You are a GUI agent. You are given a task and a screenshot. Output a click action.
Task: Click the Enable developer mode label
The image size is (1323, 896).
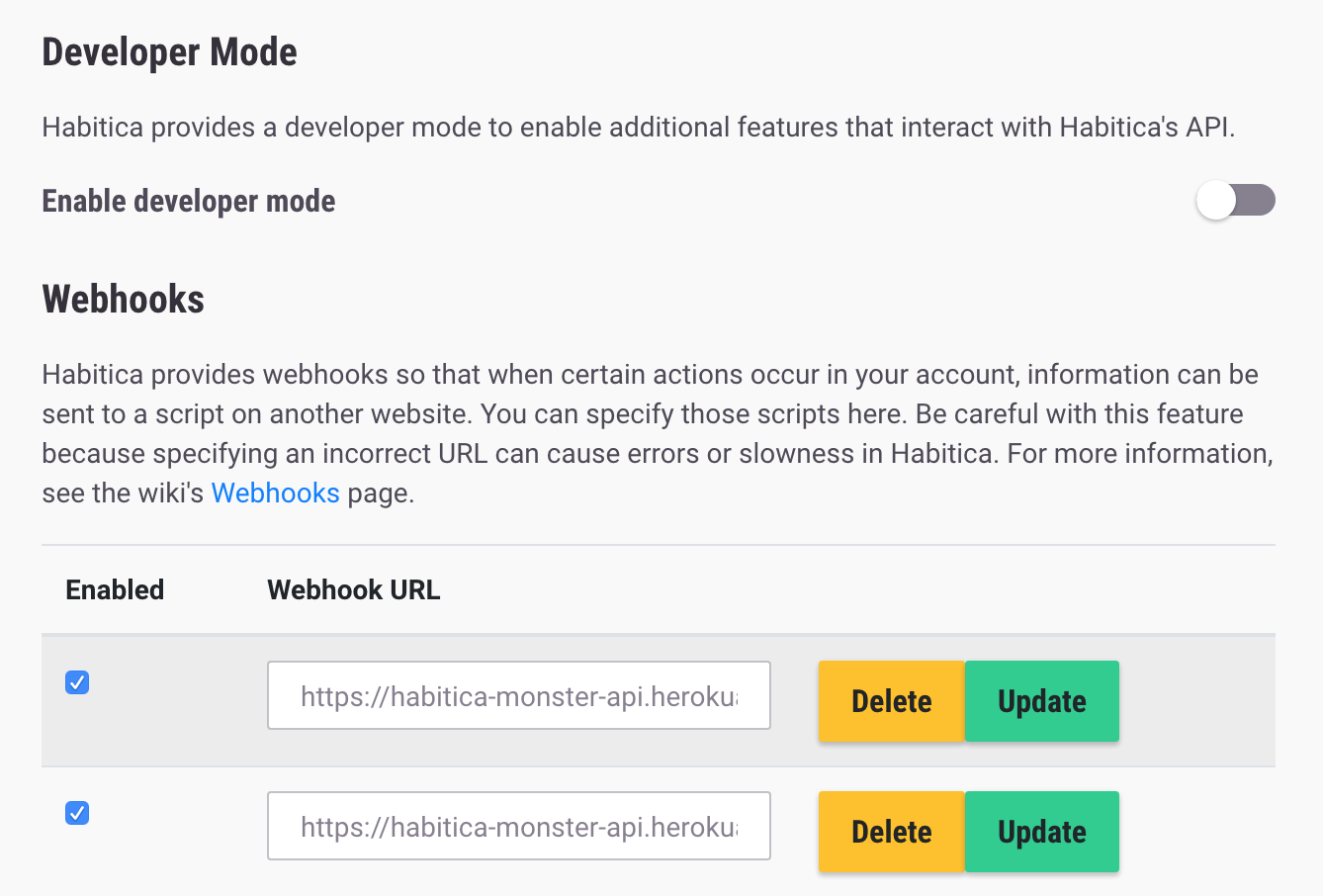point(187,201)
